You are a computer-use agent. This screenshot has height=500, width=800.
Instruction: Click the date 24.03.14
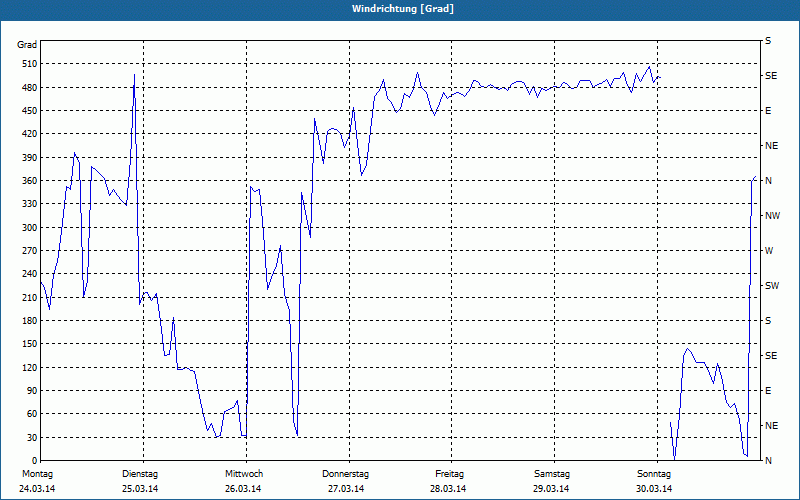click(37, 489)
